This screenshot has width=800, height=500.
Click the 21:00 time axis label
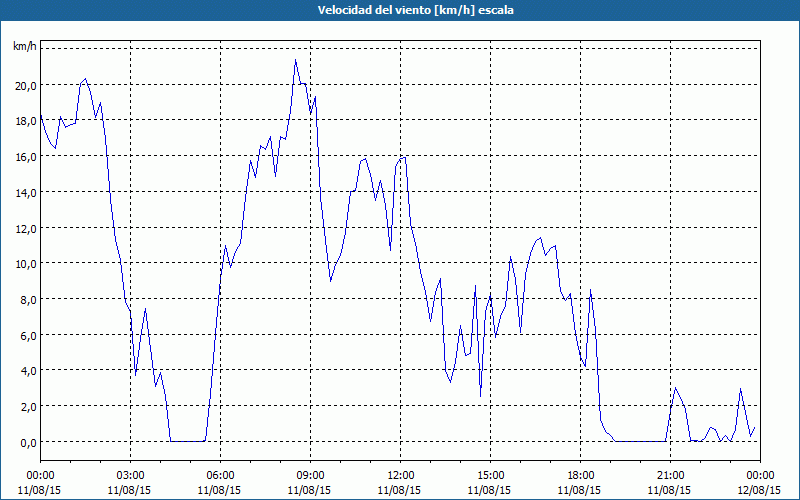[669, 476]
